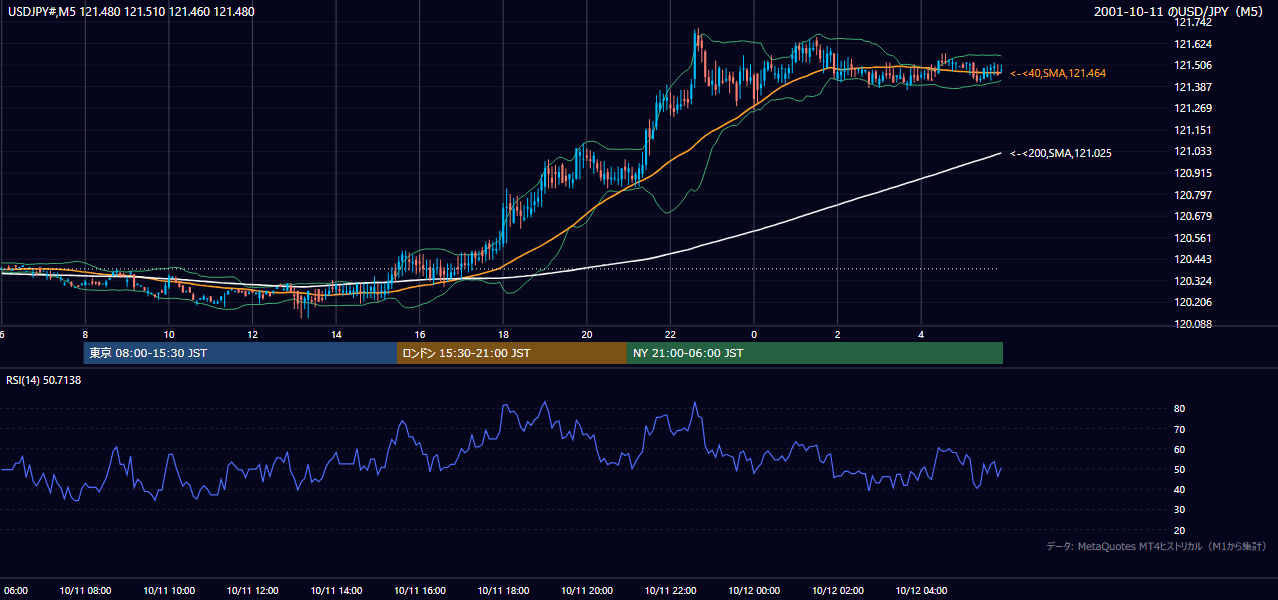The width and height of the screenshot is (1278, 600).
Task: Click the 120.797 price axis label
Action: (x=1192, y=195)
